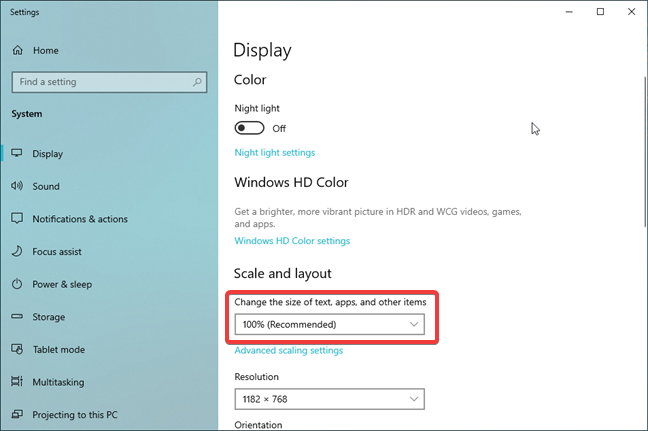648x431 pixels.
Task: Click the 'Scale and layout' heading
Action: 283,274
